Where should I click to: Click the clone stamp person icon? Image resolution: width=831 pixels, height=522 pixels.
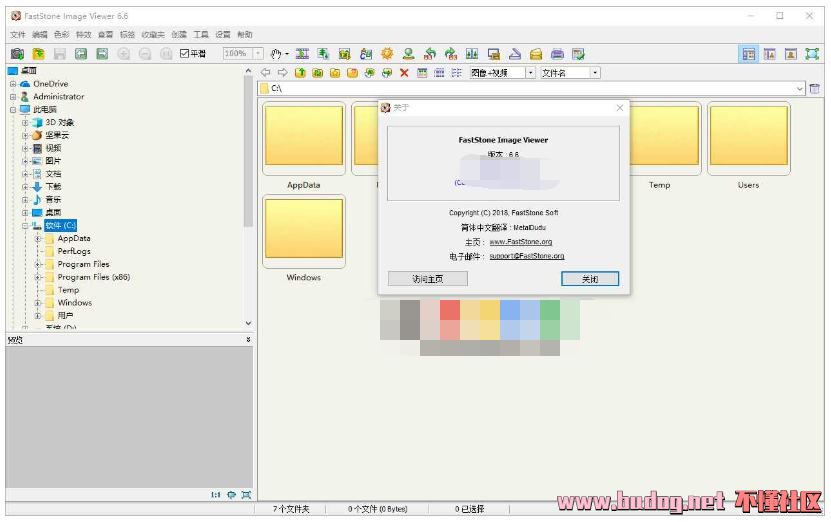[x=408, y=54]
